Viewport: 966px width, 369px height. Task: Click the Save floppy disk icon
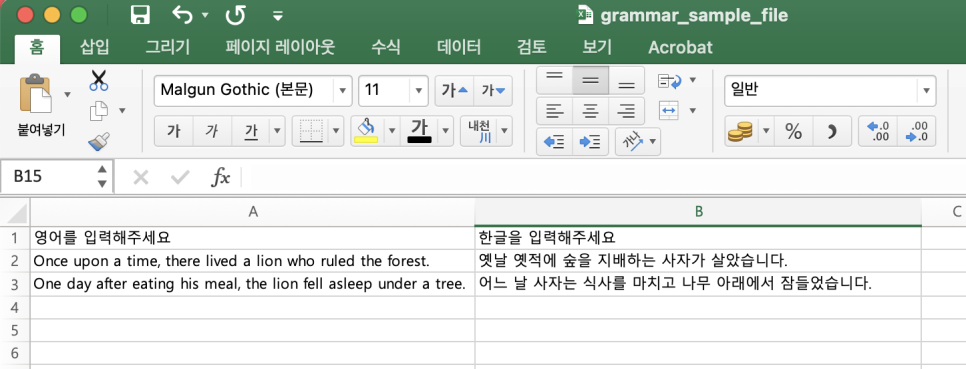(140, 15)
